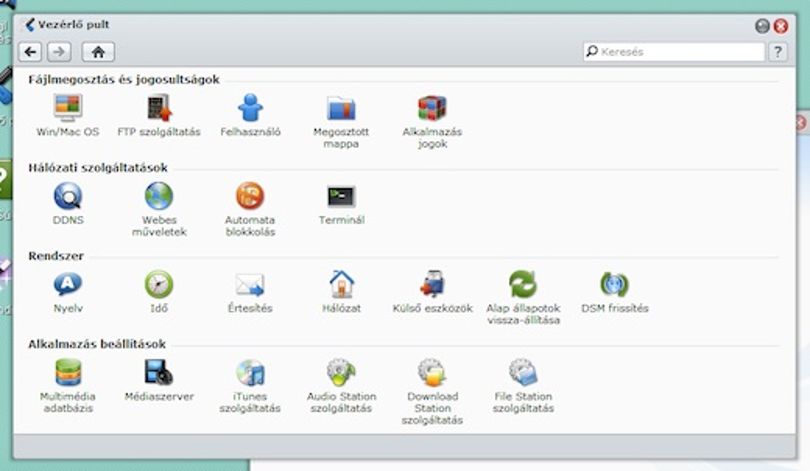This screenshot has width=810, height=471.
Task: Click the Keresés search field
Action: click(674, 52)
